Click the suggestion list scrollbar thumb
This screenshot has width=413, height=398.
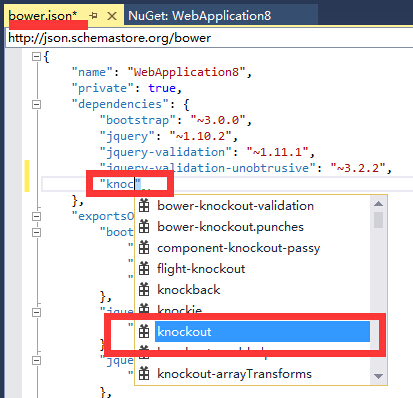tap(378, 220)
